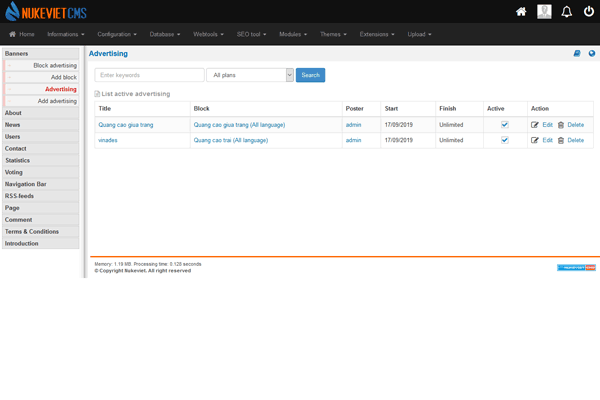This screenshot has height=400, width=600.
Task: Click the home icon in top header
Action: [521, 12]
